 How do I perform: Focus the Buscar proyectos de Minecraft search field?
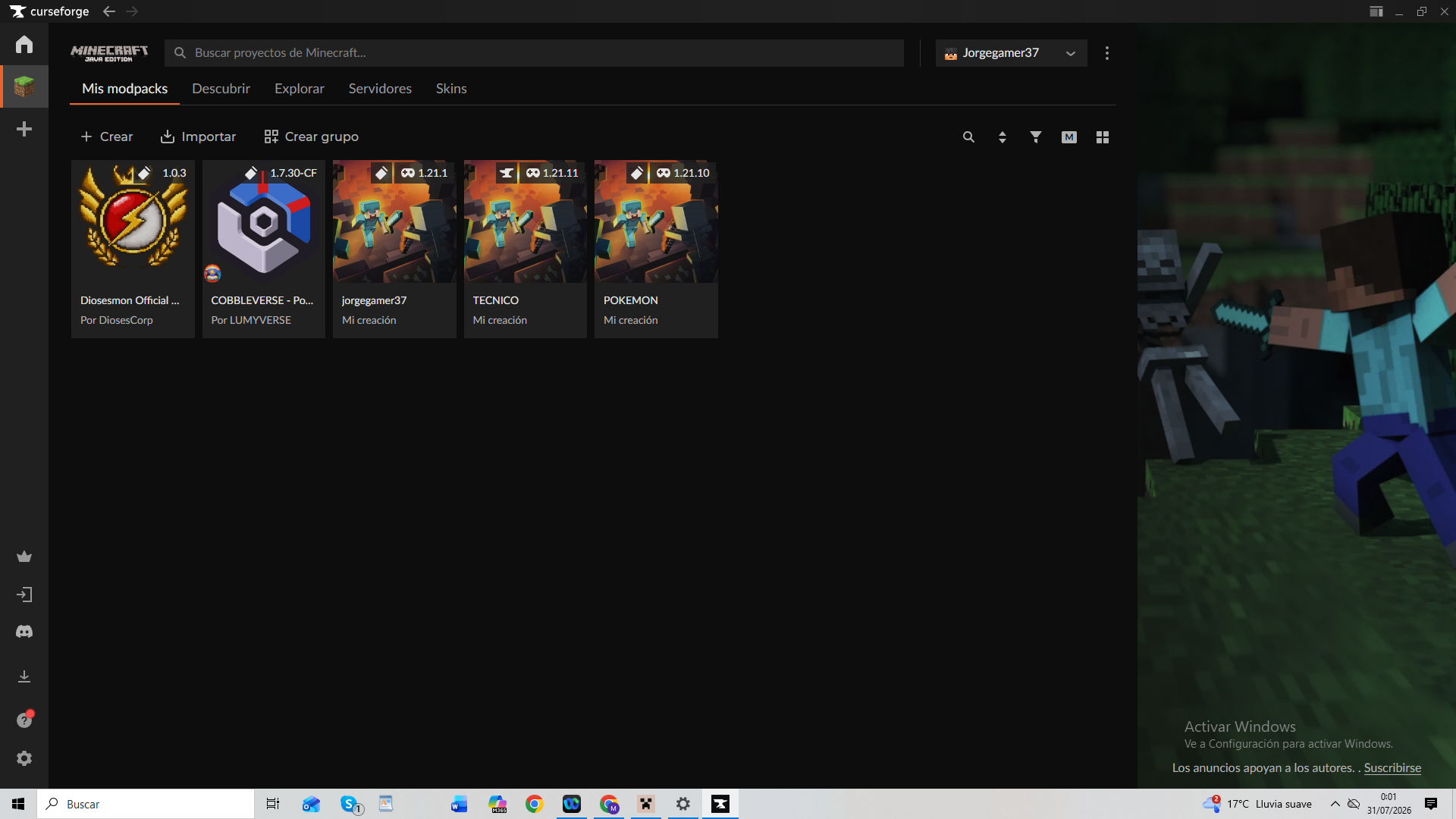tap(534, 53)
